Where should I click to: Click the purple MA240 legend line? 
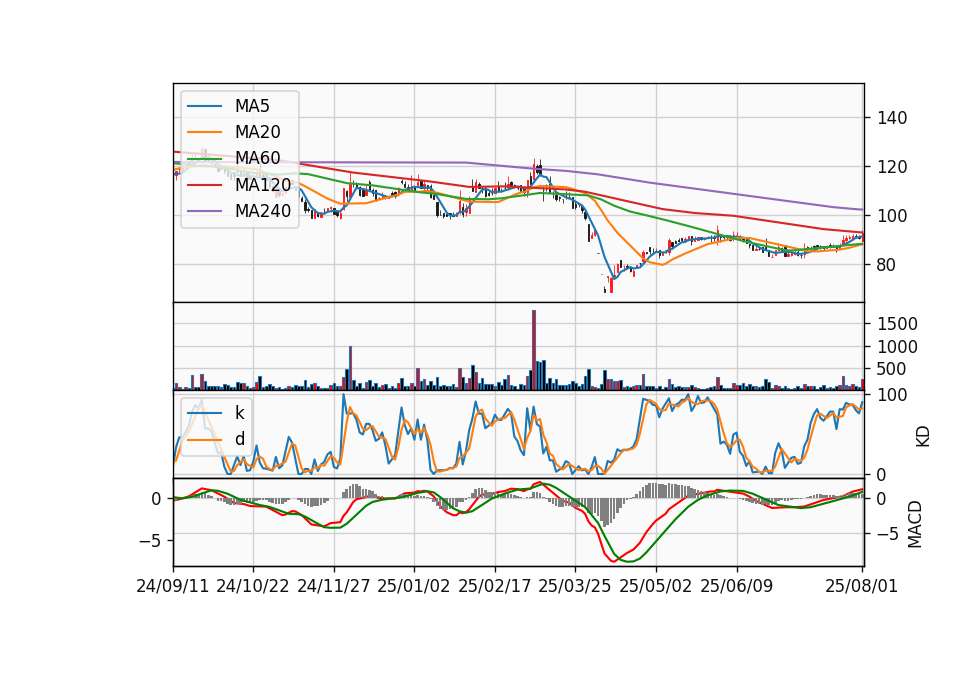(204, 211)
